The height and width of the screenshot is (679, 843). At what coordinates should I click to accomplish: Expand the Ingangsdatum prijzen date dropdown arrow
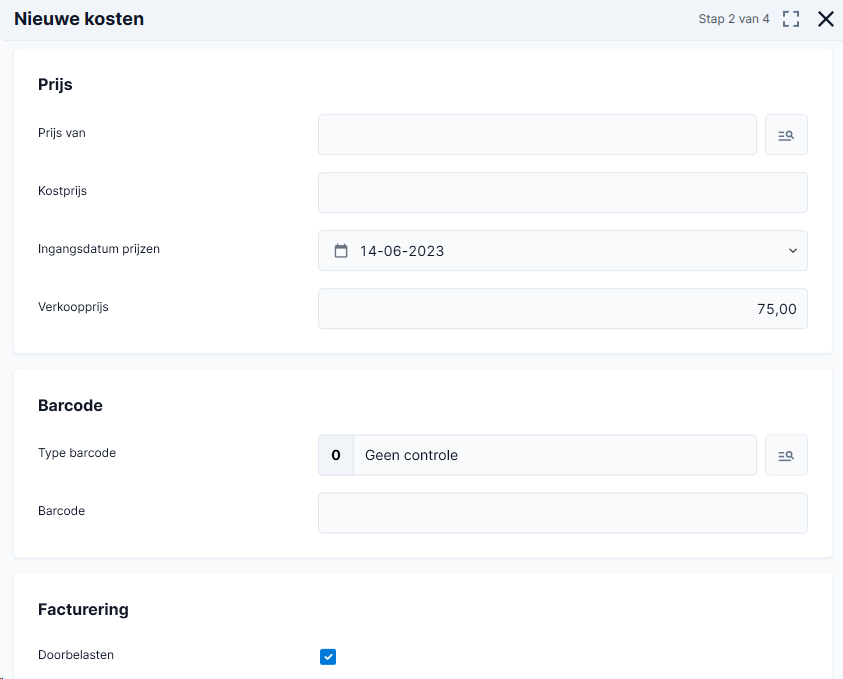pyautogui.click(x=792, y=251)
